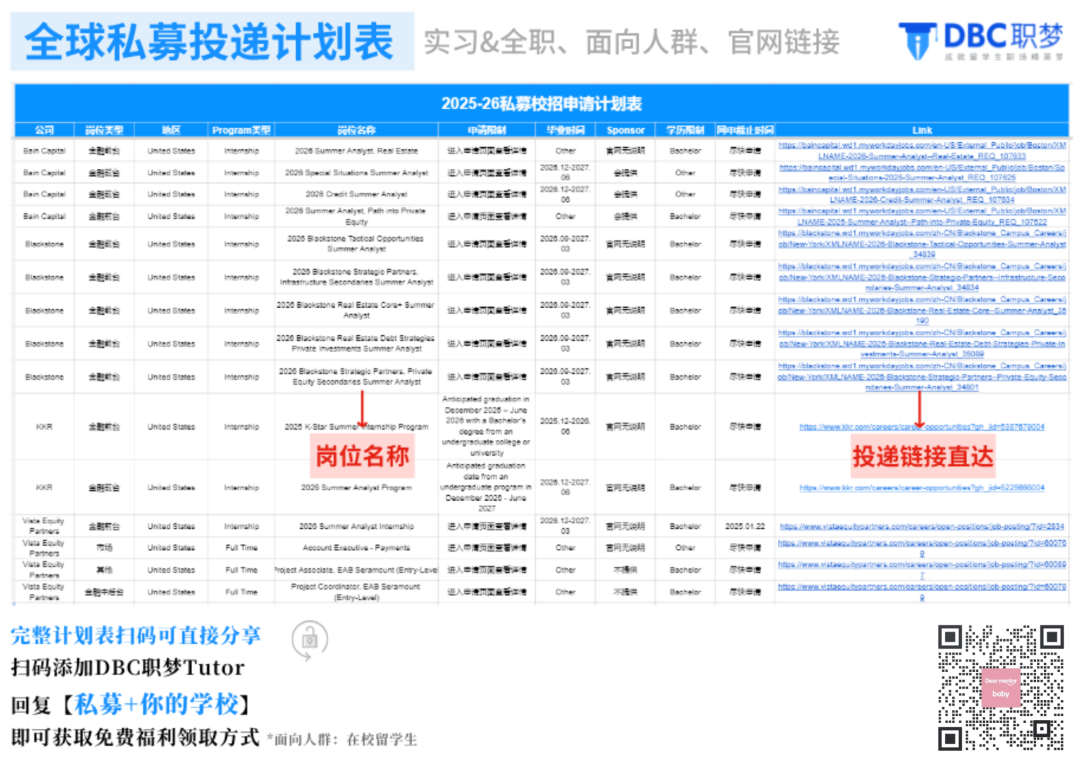The height and width of the screenshot is (765, 1080).
Task: Select cell '2026 Special Situations Summer Analyst'
Action: 356,173
